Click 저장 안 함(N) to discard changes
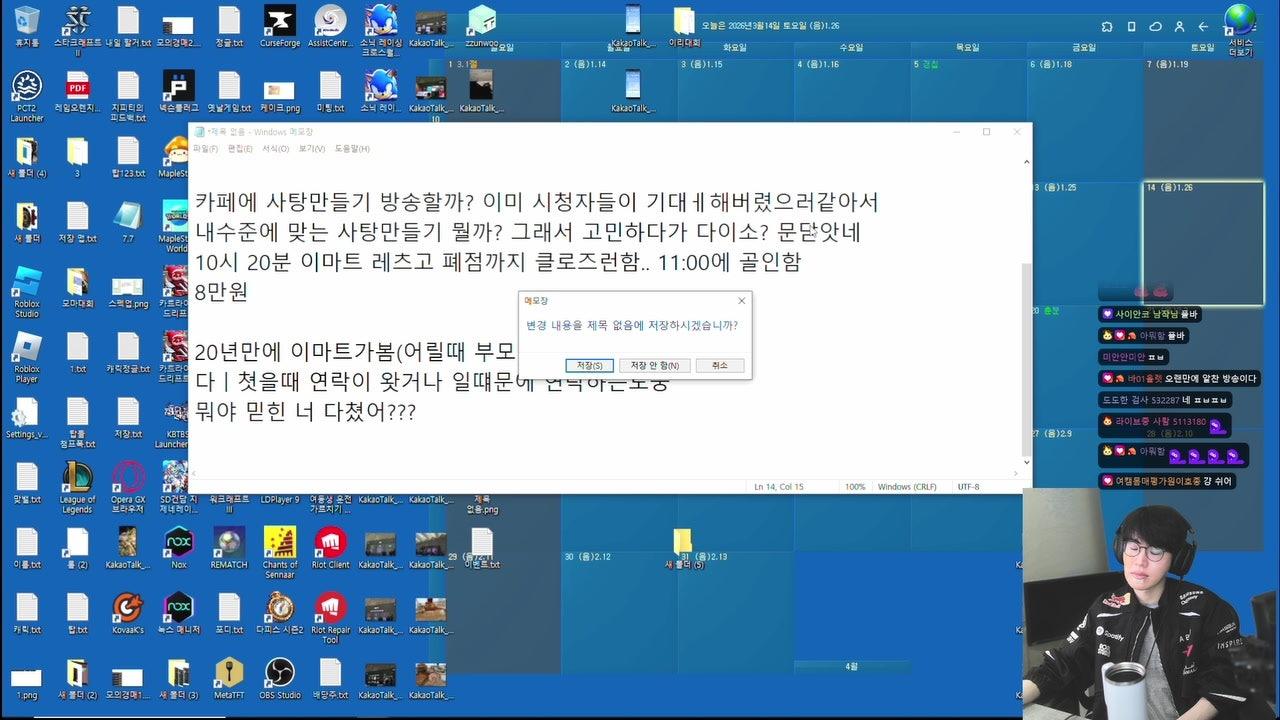Viewport: 1280px width, 720px height. click(x=657, y=364)
